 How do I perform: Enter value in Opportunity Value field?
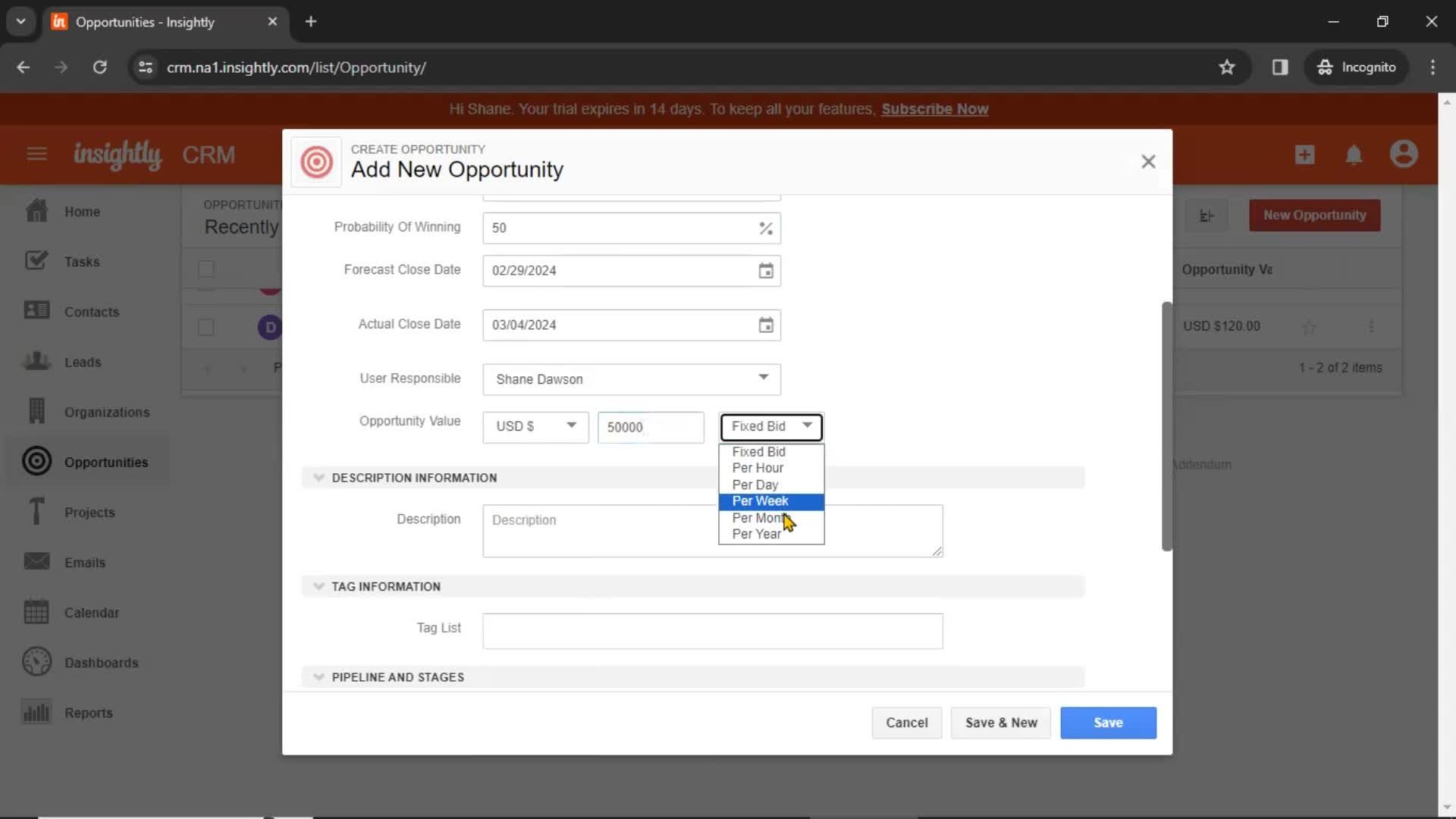click(x=651, y=427)
